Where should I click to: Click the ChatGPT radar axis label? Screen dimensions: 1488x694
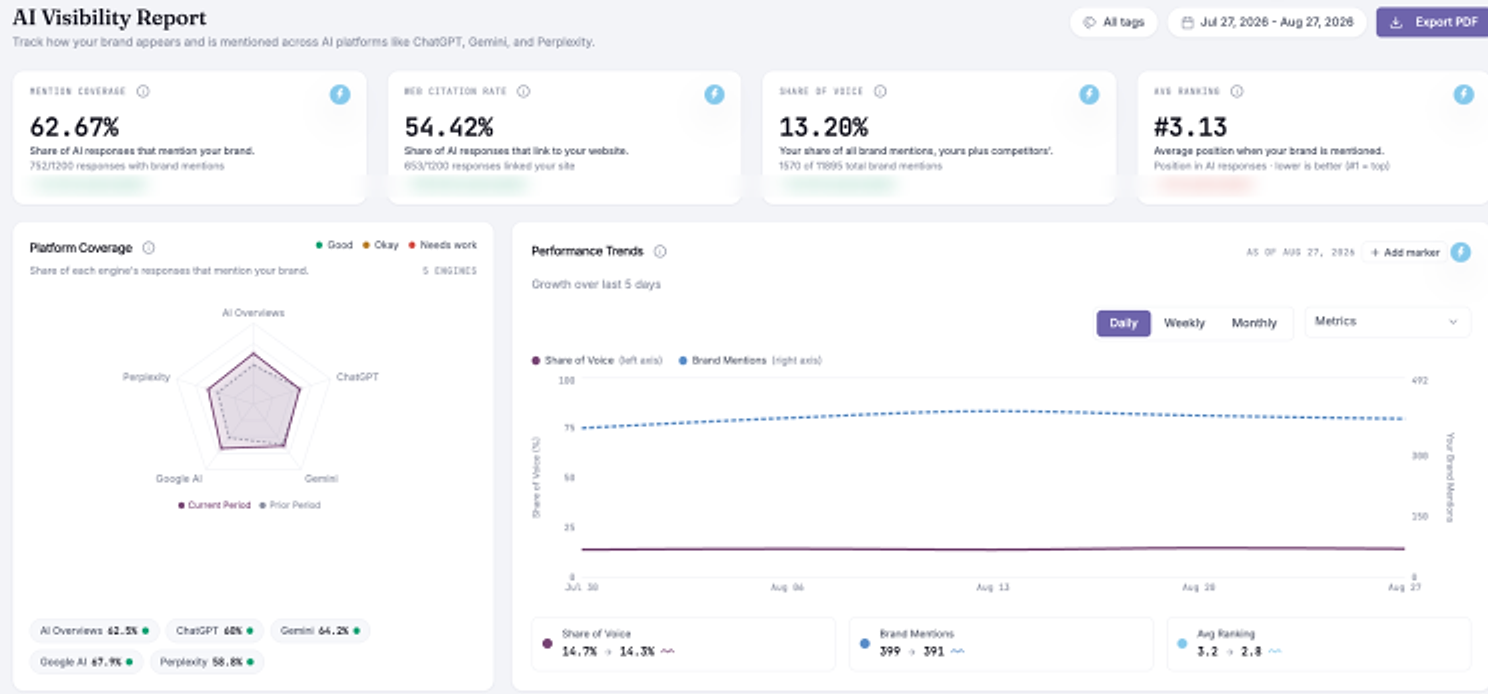point(357,377)
